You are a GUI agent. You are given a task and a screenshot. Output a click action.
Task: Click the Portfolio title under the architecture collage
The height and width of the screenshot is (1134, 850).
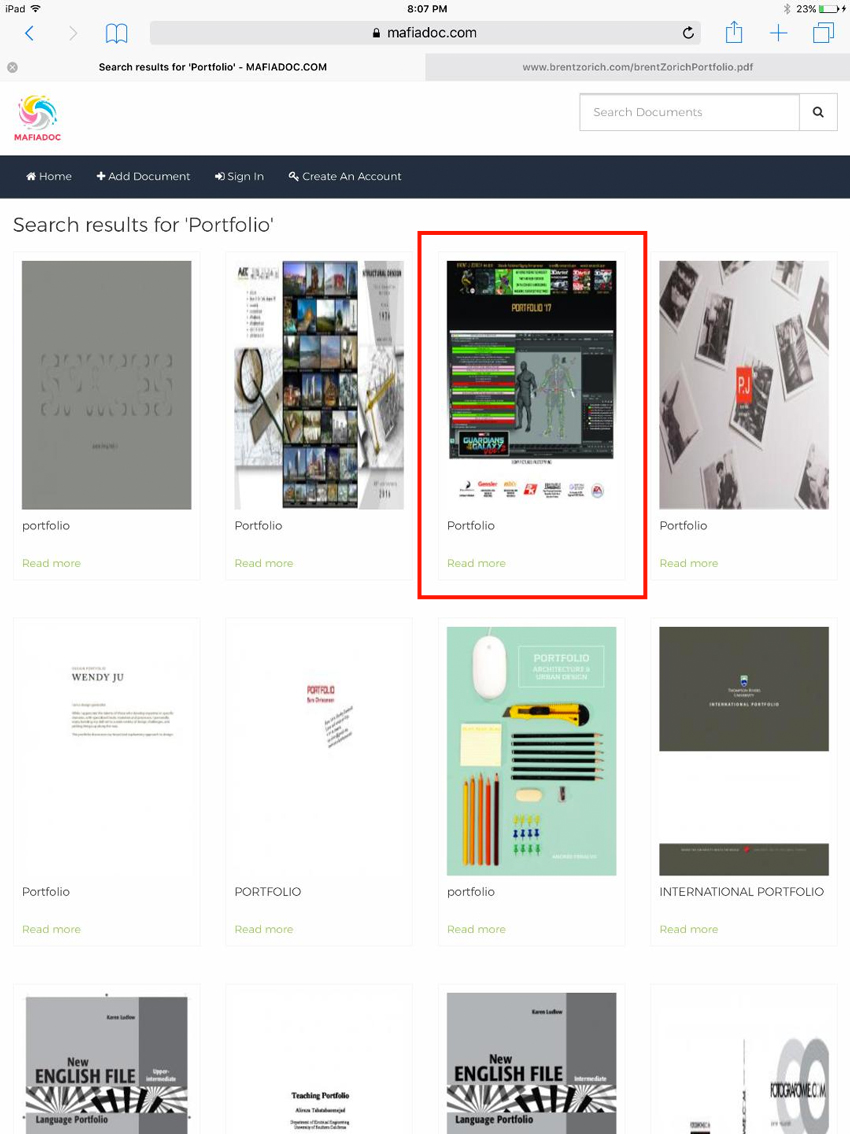(x=258, y=526)
